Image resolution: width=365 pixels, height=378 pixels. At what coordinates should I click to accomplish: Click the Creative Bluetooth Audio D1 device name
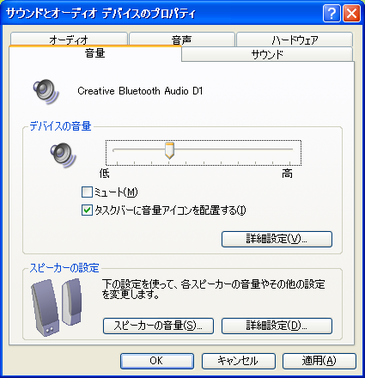(x=140, y=91)
